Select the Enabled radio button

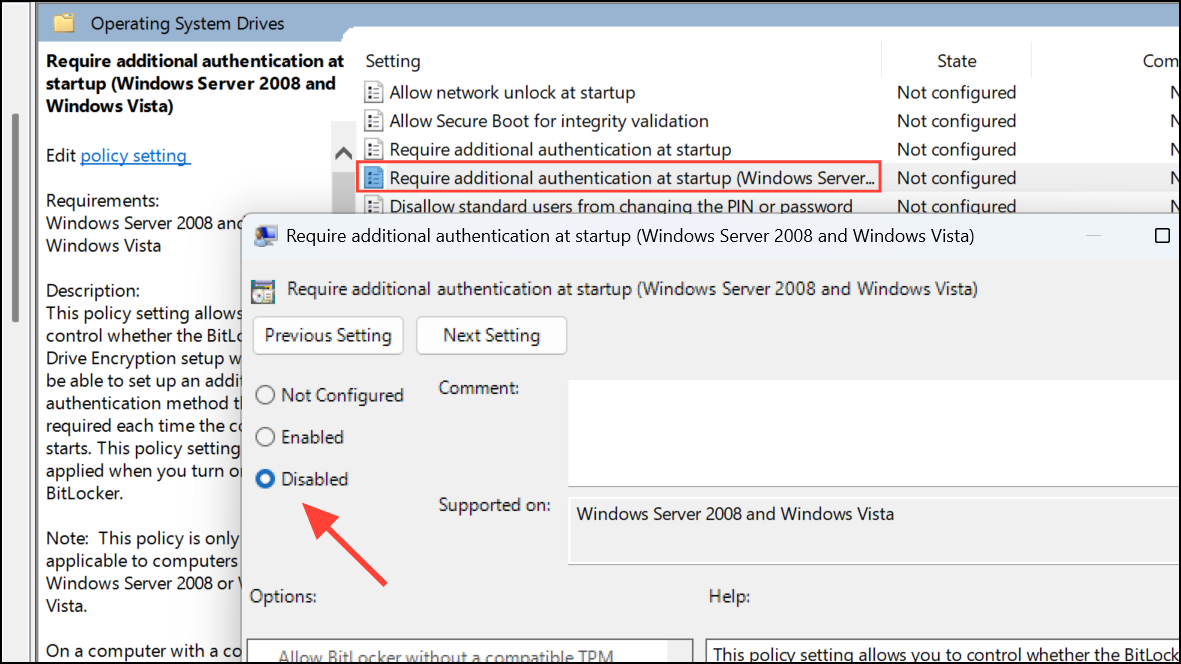pos(265,437)
